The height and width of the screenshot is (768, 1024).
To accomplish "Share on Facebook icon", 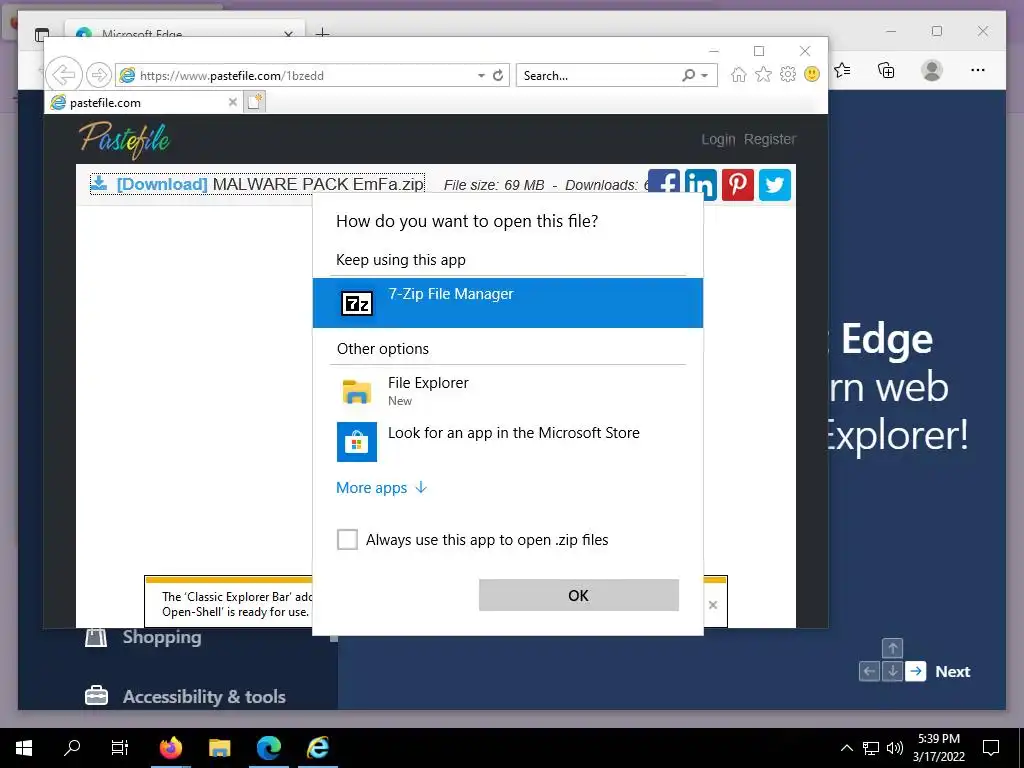I will coord(664,182).
